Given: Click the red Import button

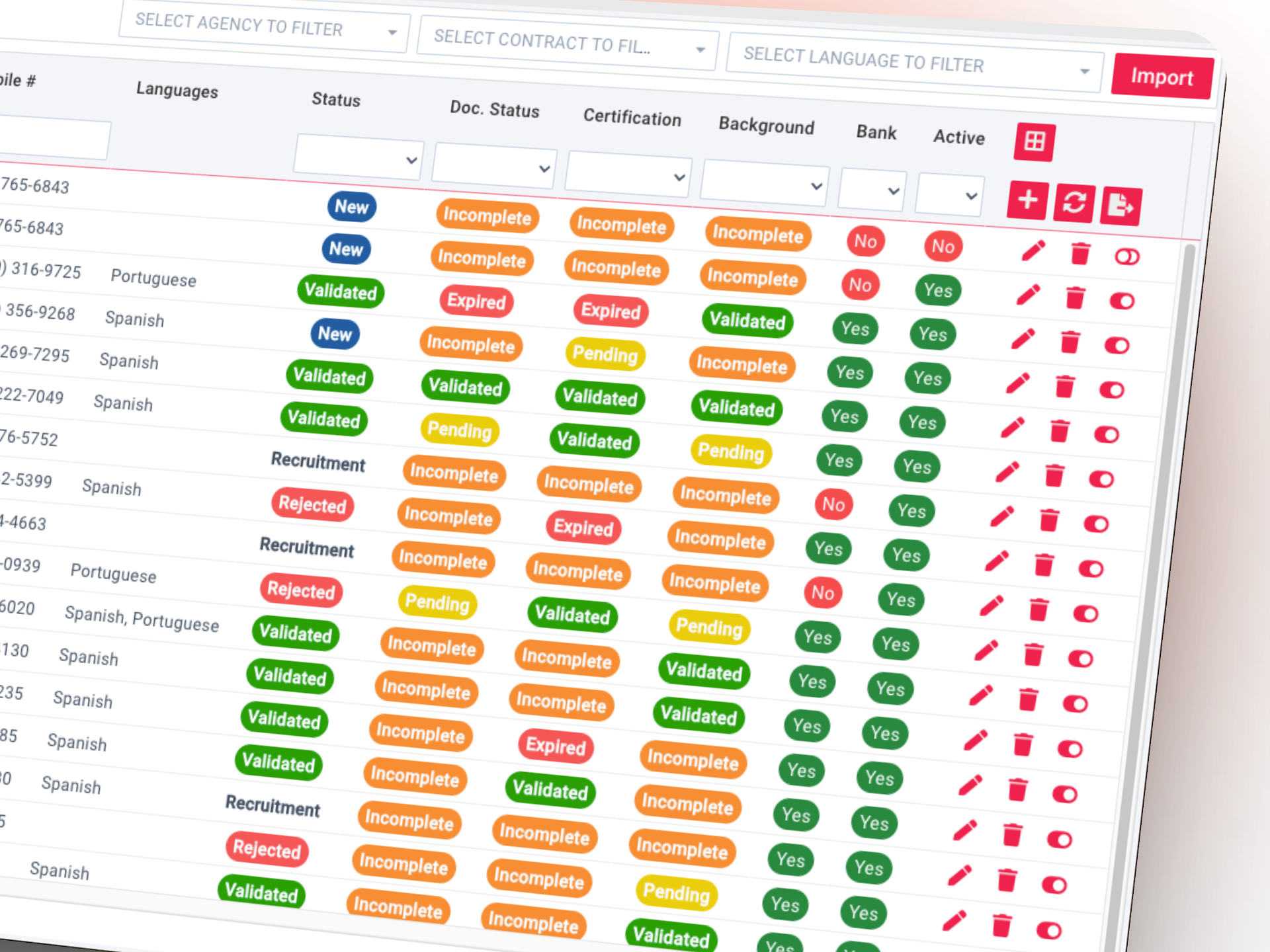Looking at the screenshot, I should [x=1162, y=77].
